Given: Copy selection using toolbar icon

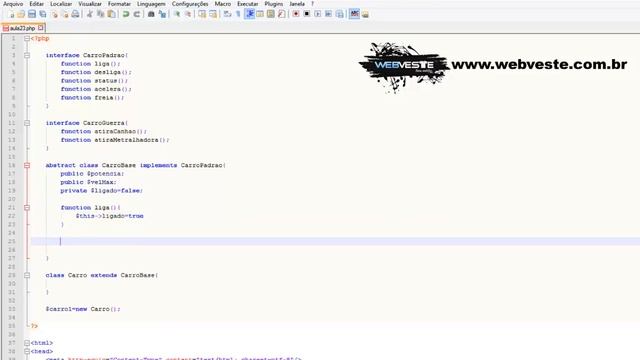Looking at the screenshot, I should coord(100,14).
